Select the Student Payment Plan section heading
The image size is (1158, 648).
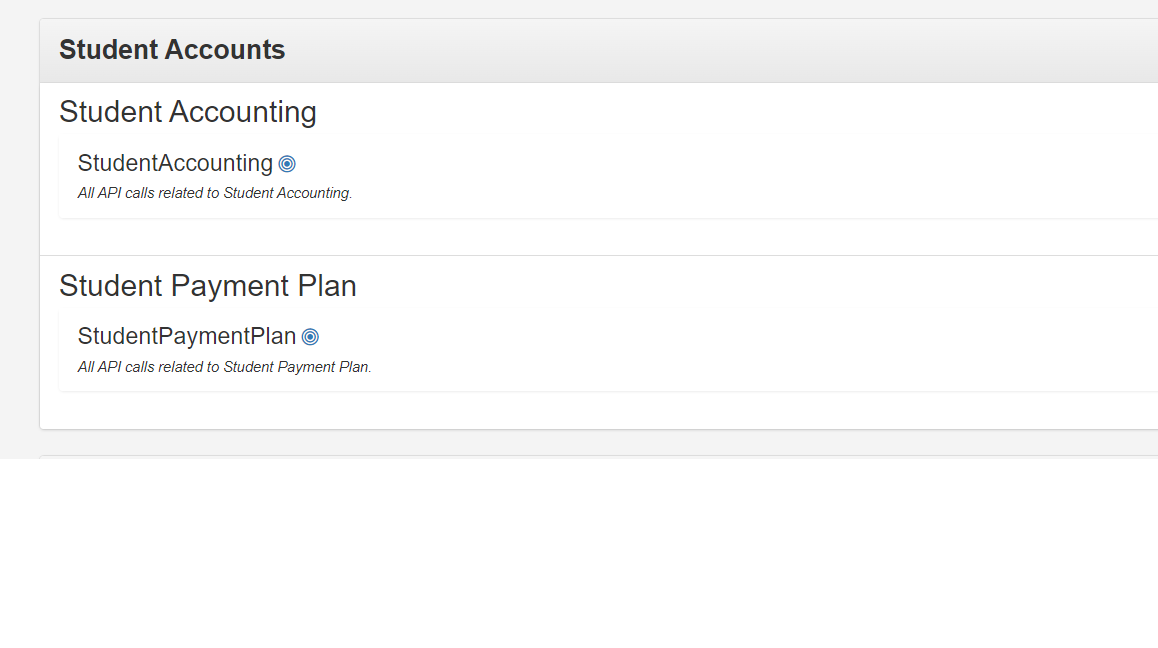pyautogui.click(x=208, y=286)
